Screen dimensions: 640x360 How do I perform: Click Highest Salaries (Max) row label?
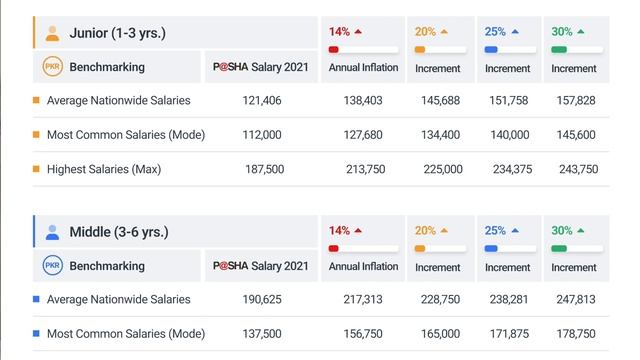[x=104, y=169]
